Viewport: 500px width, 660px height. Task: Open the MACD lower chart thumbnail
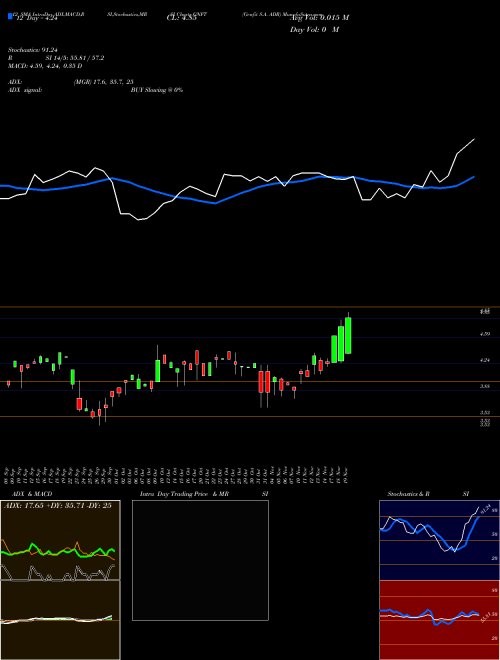point(60,620)
